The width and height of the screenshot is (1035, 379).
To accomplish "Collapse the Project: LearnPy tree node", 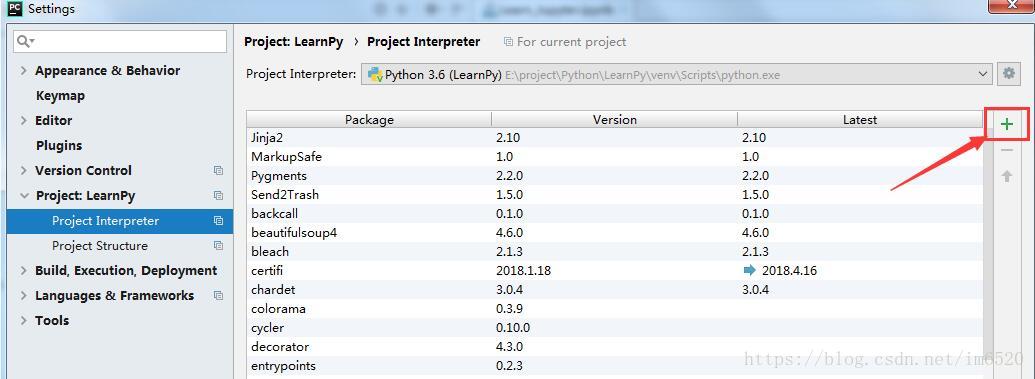I will coord(24,195).
